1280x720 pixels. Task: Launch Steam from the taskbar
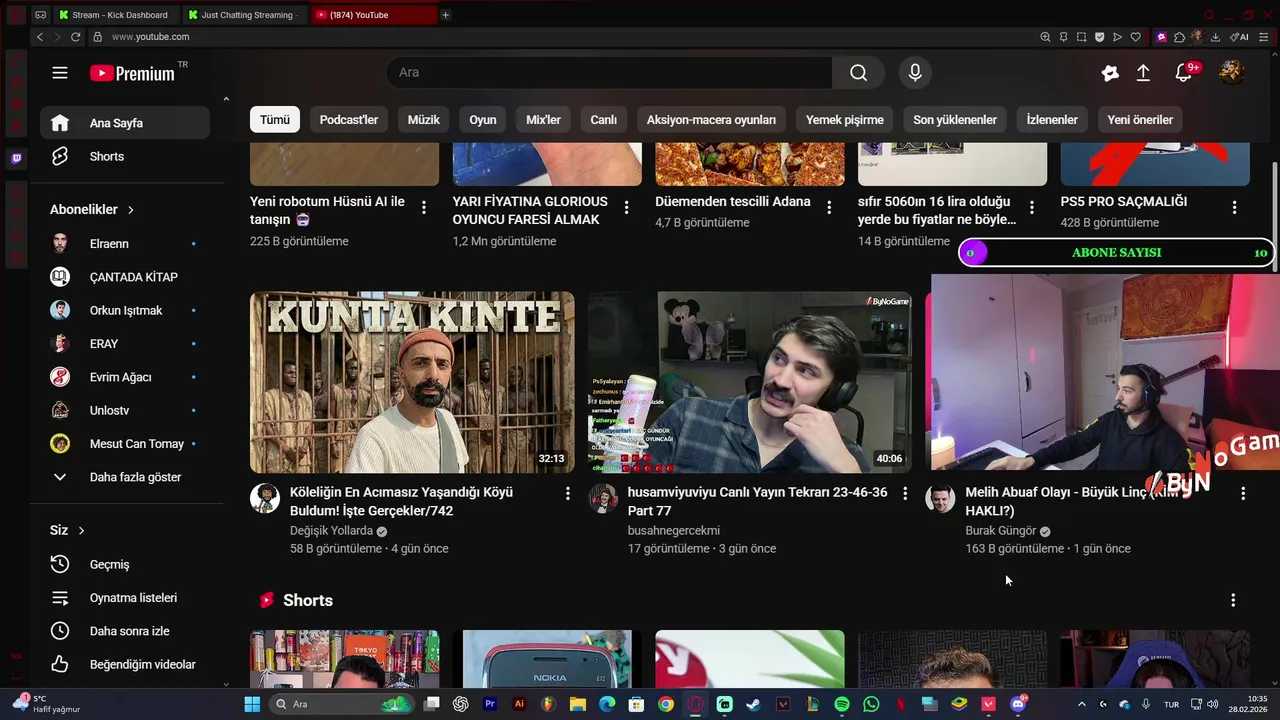[754, 704]
